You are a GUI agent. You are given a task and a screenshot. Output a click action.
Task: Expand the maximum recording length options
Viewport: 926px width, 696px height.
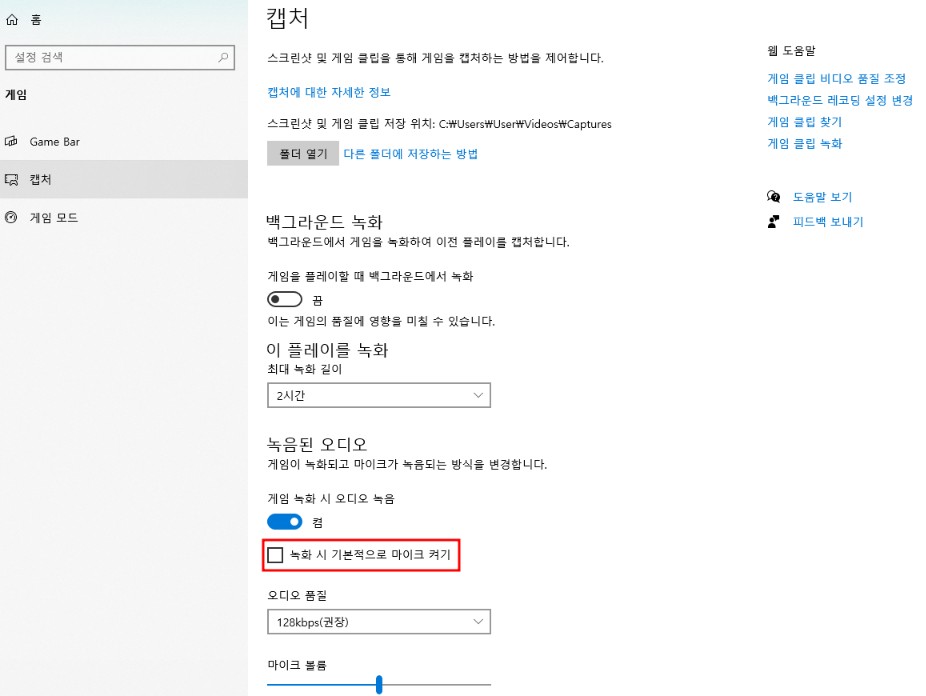pos(478,395)
